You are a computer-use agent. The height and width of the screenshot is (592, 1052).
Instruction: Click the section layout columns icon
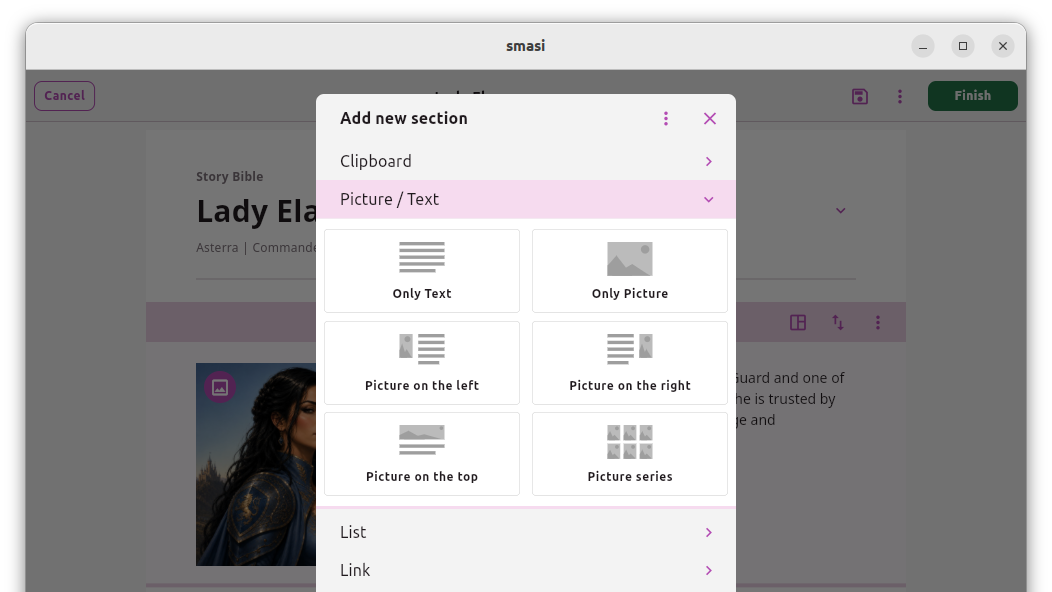[x=798, y=323]
